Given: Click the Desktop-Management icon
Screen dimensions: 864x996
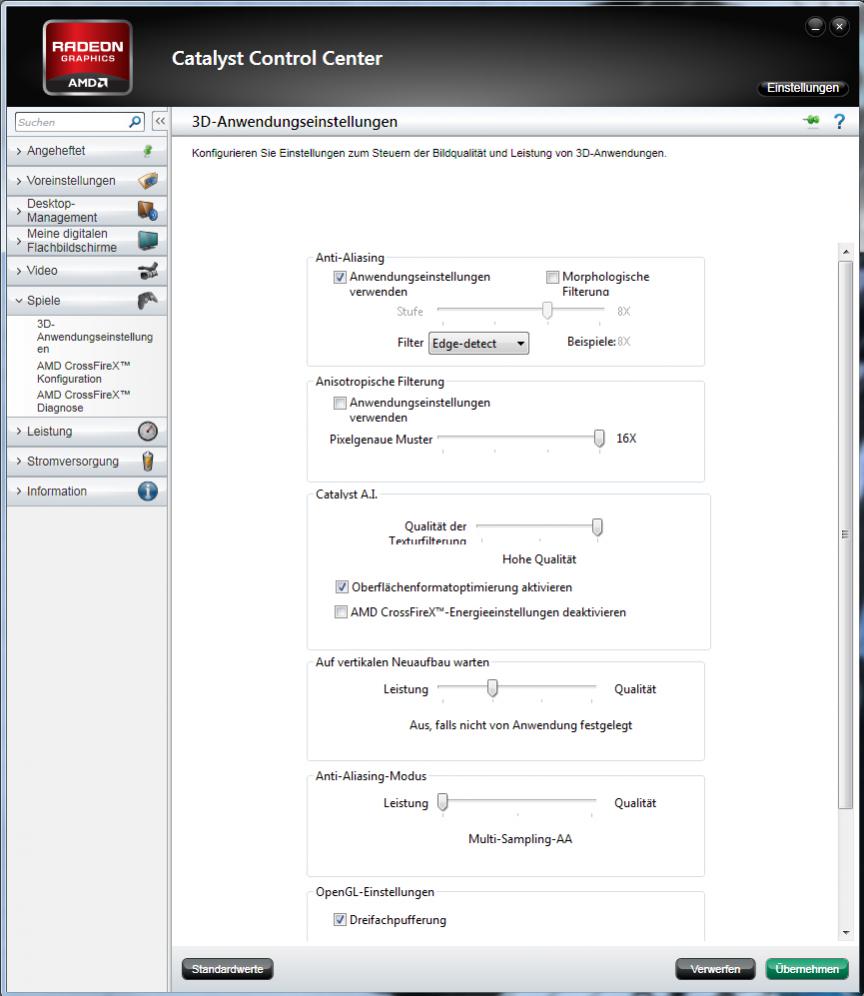Looking at the screenshot, I should [147, 210].
